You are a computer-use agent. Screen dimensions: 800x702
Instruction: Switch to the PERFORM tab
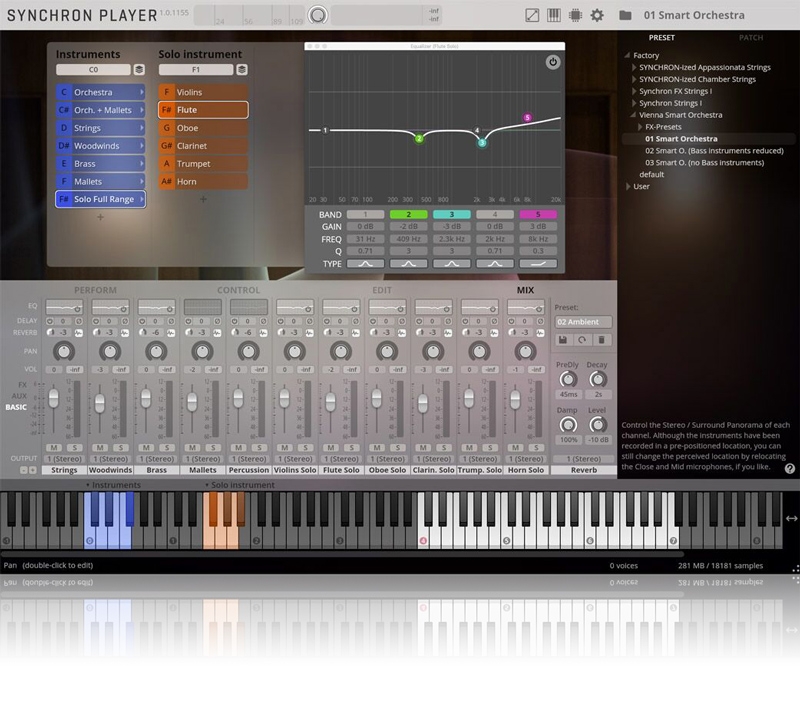[x=95, y=290]
